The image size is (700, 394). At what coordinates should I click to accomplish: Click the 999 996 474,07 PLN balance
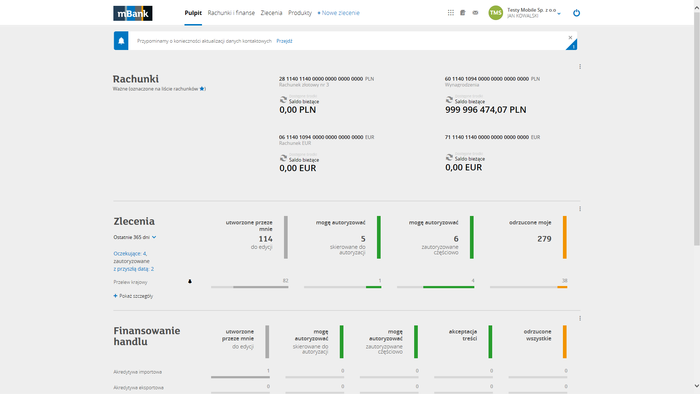pos(485,110)
